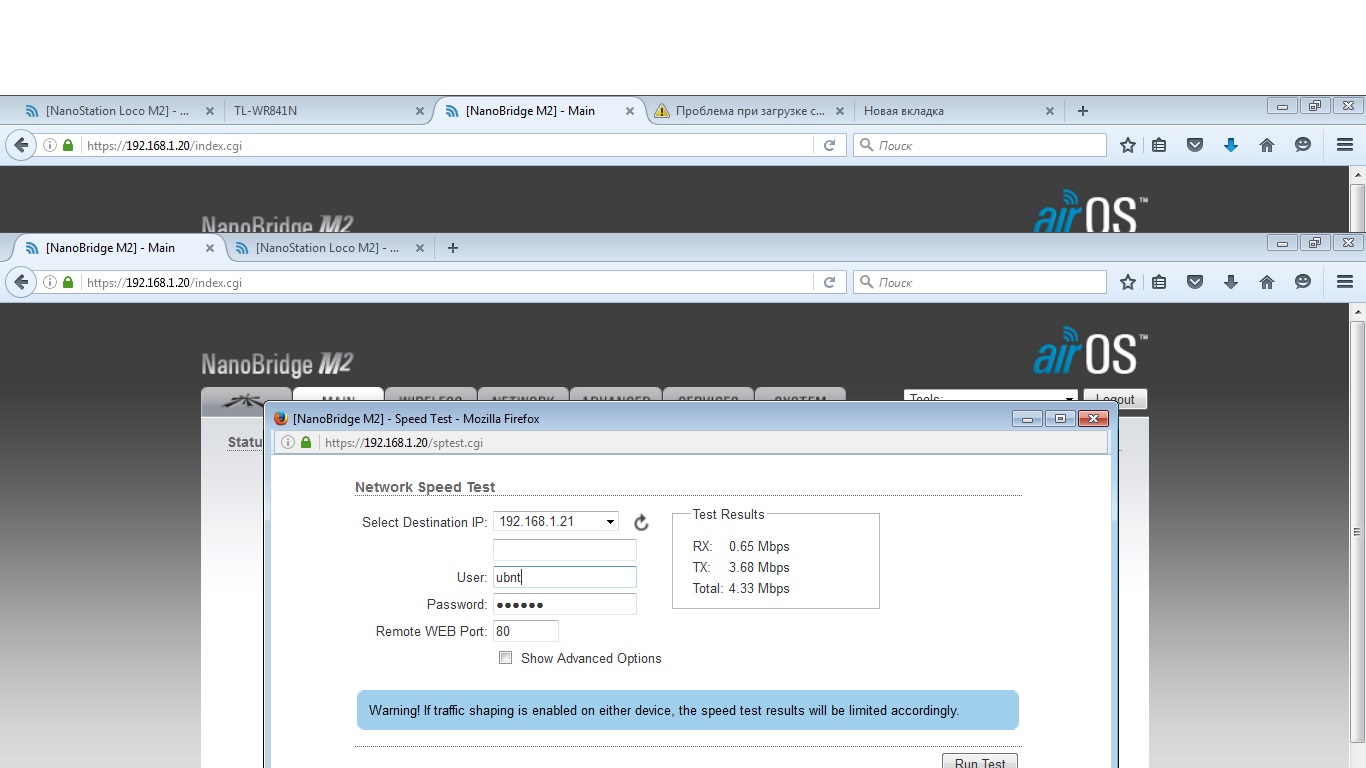
Task: Refresh destination IP list in Speed Test
Action: pos(642,522)
